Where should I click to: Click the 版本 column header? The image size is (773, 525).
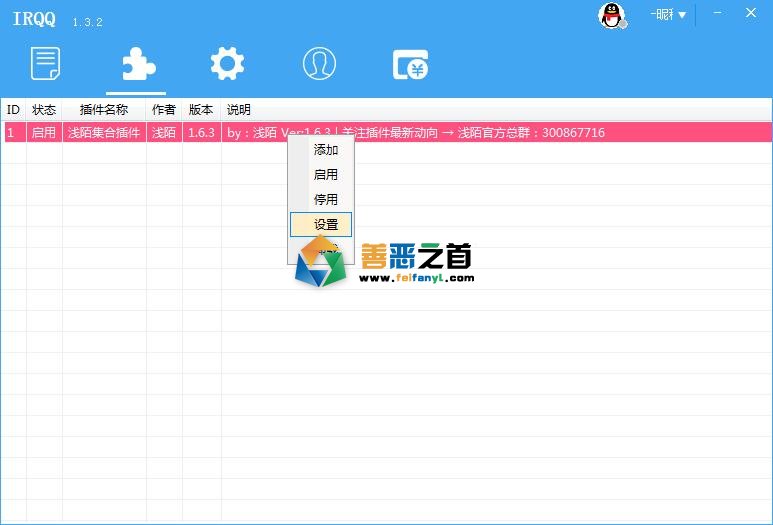pyautogui.click(x=201, y=109)
